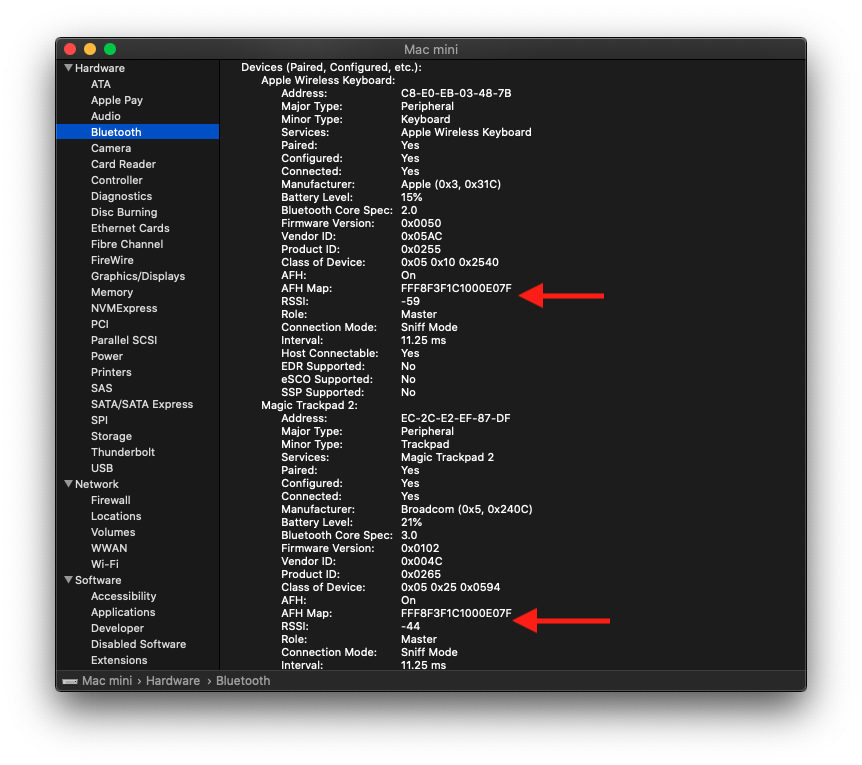Viewport: 862px width, 765px height.
Task: Select Extensions under Software
Action: [119, 660]
